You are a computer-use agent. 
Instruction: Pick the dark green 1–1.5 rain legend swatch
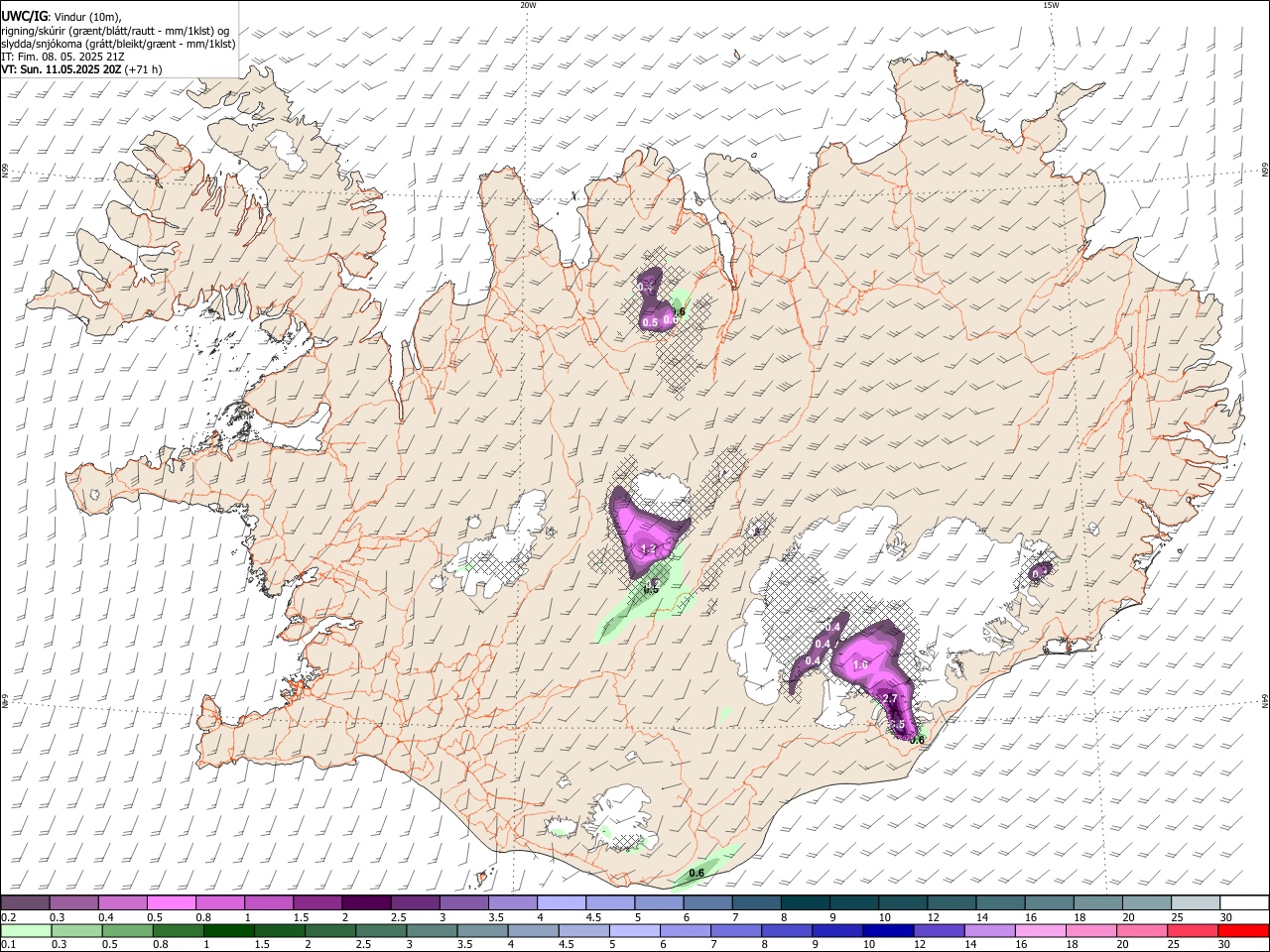[x=228, y=930]
